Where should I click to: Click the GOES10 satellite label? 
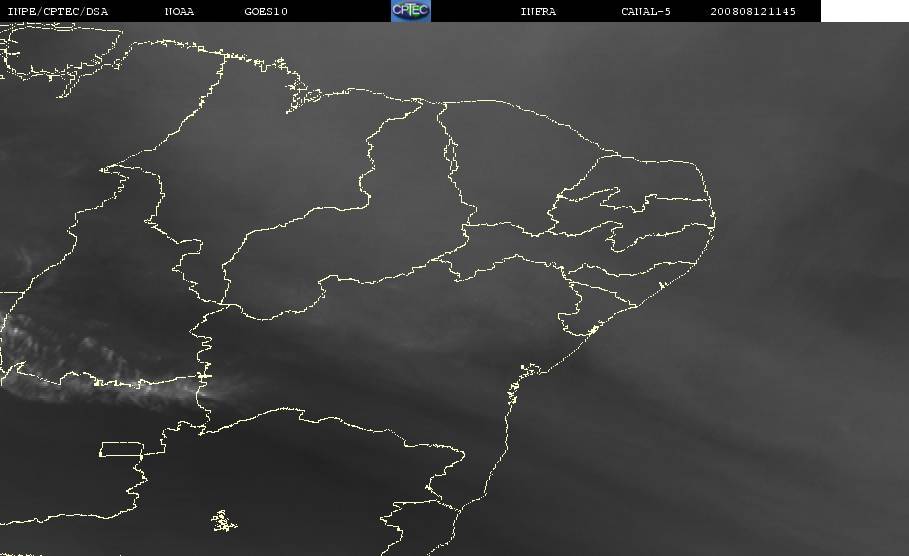pos(266,12)
